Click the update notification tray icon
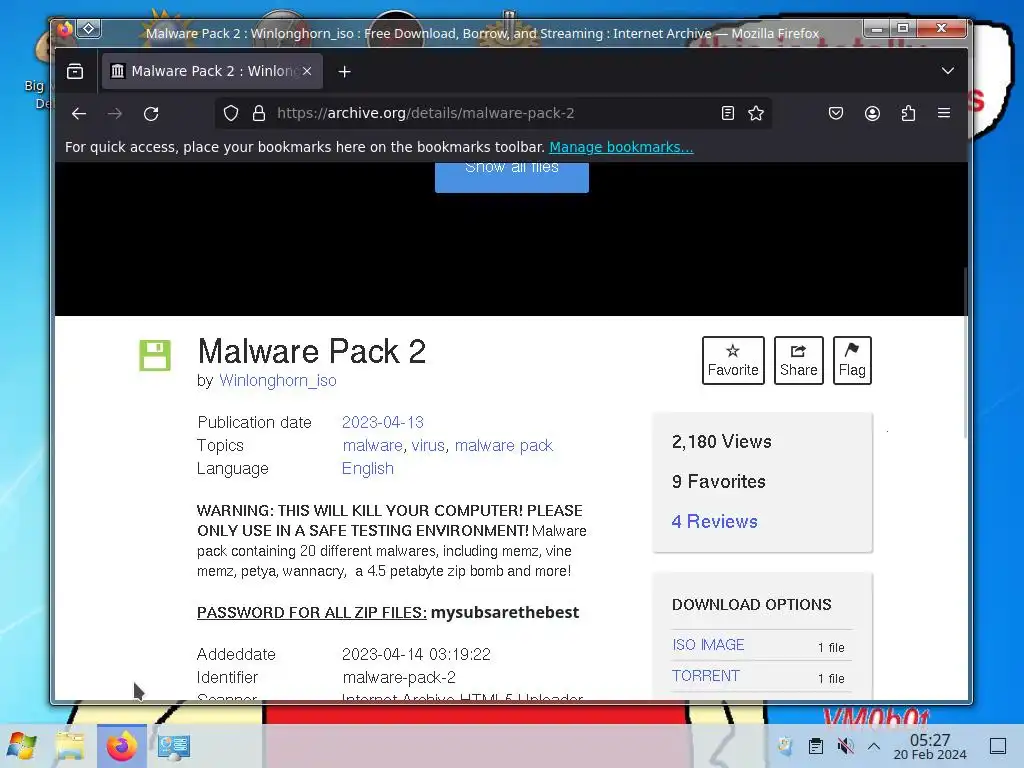 pyautogui.click(x=785, y=746)
